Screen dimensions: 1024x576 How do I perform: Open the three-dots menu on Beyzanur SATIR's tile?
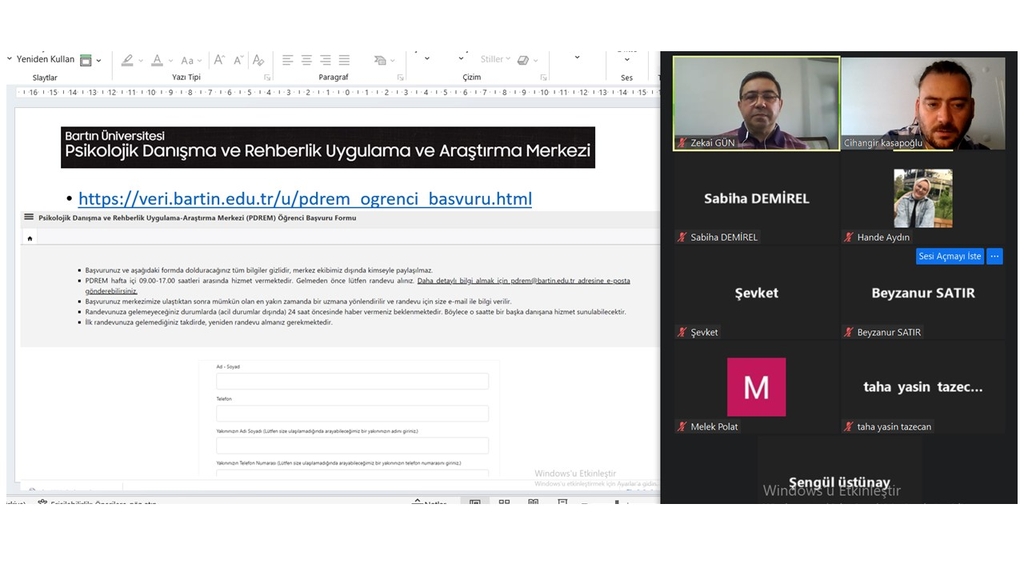[994, 256]
